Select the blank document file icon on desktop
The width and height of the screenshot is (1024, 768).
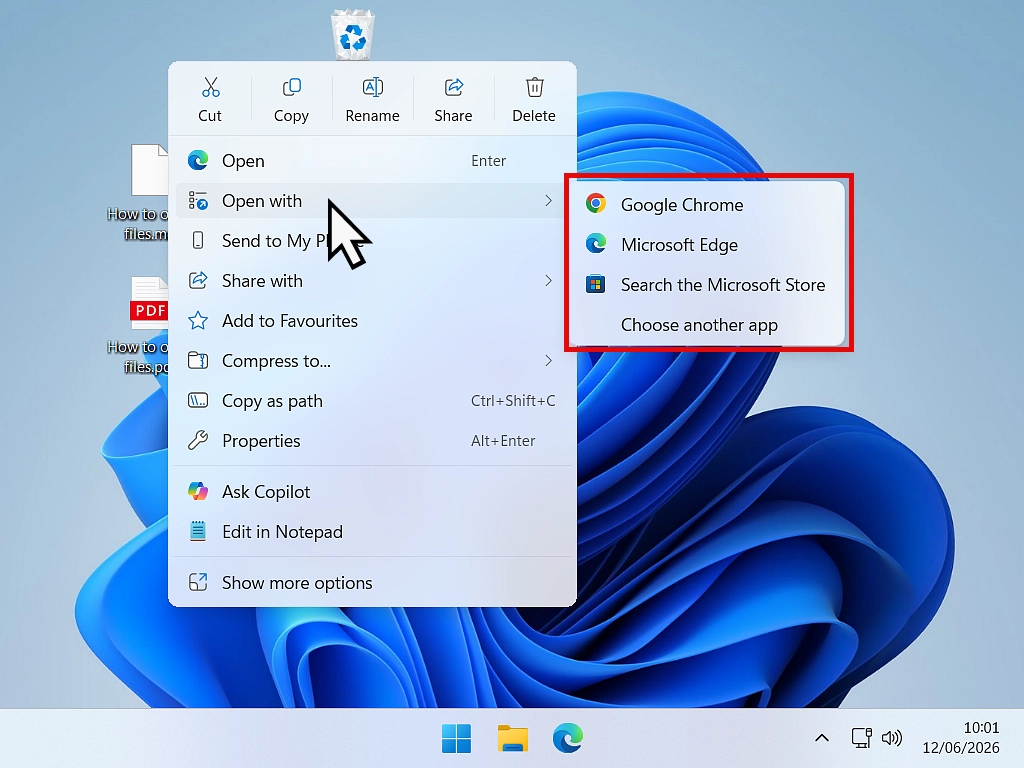[150, 170]
